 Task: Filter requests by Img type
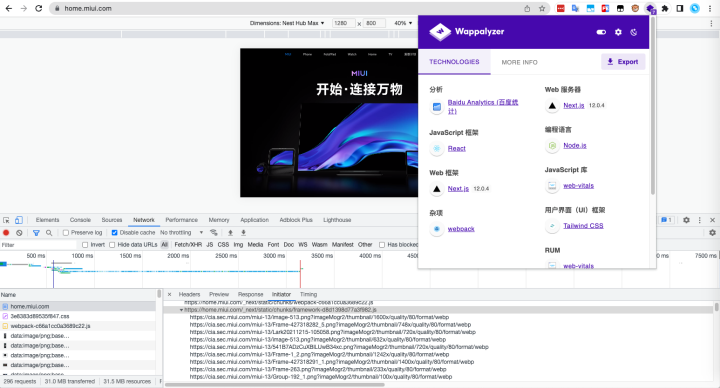point(238,245)
